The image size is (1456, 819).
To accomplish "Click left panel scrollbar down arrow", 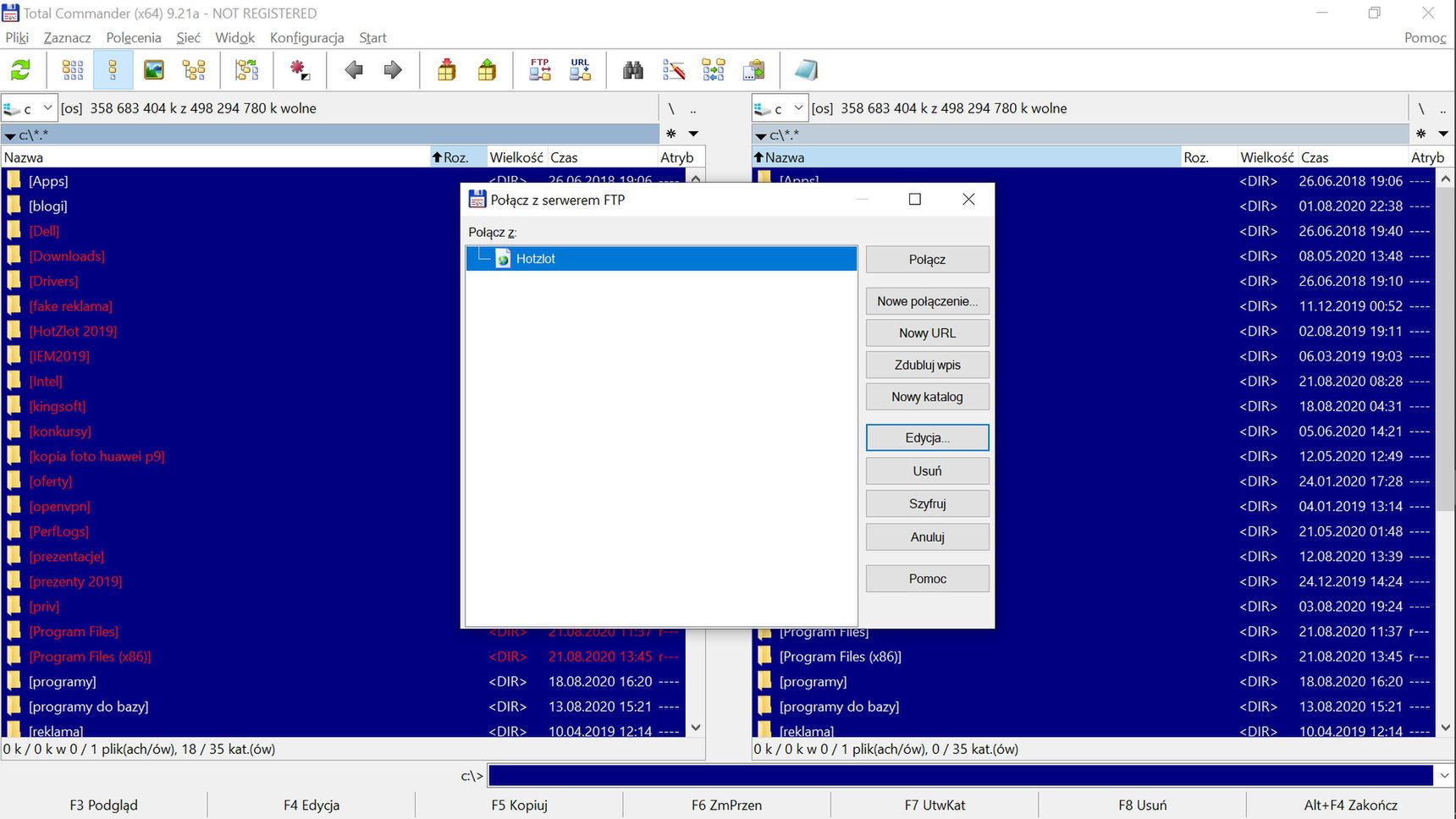I will (x=696, y=728).
